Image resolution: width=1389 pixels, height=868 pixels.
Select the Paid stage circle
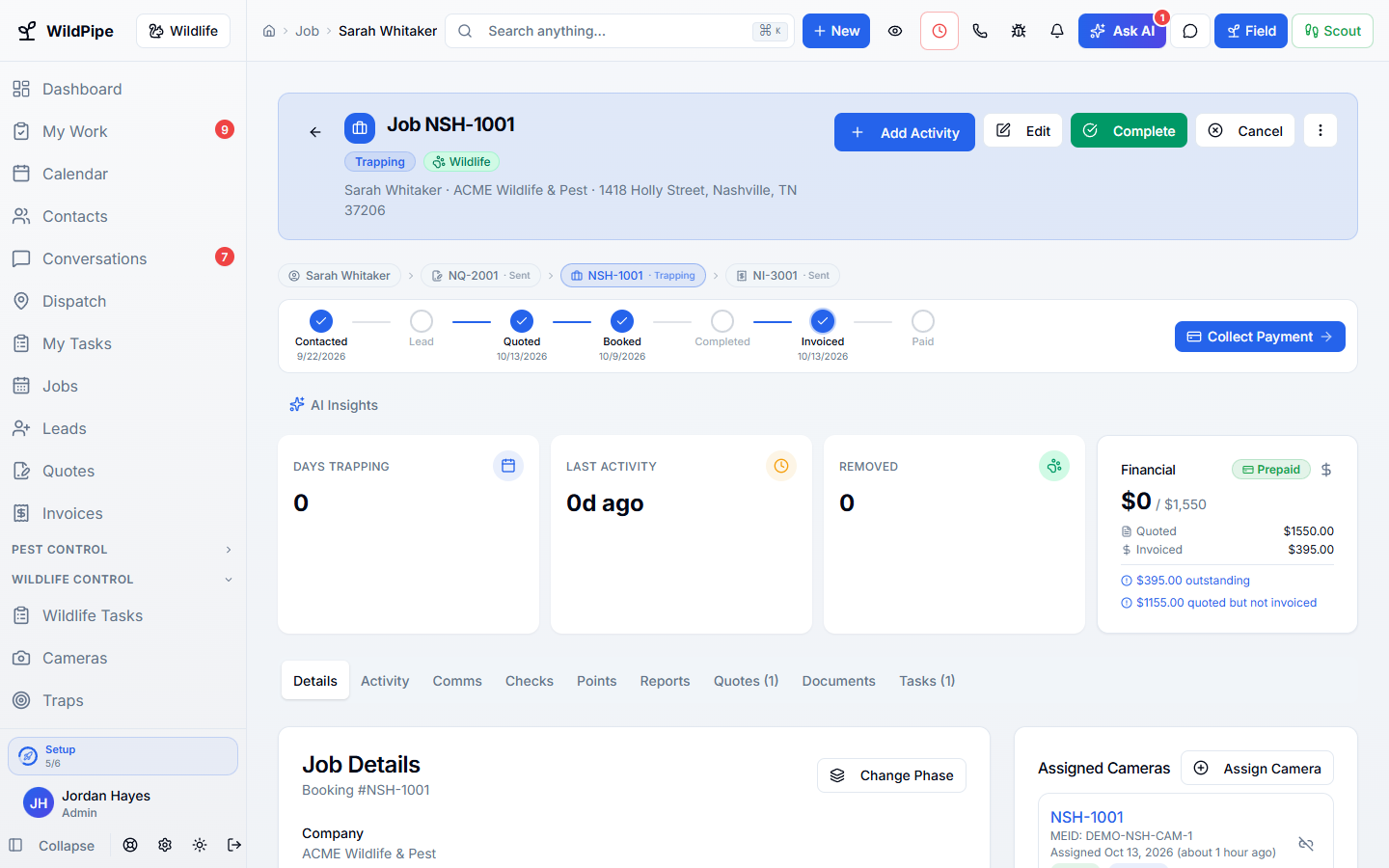923,321
